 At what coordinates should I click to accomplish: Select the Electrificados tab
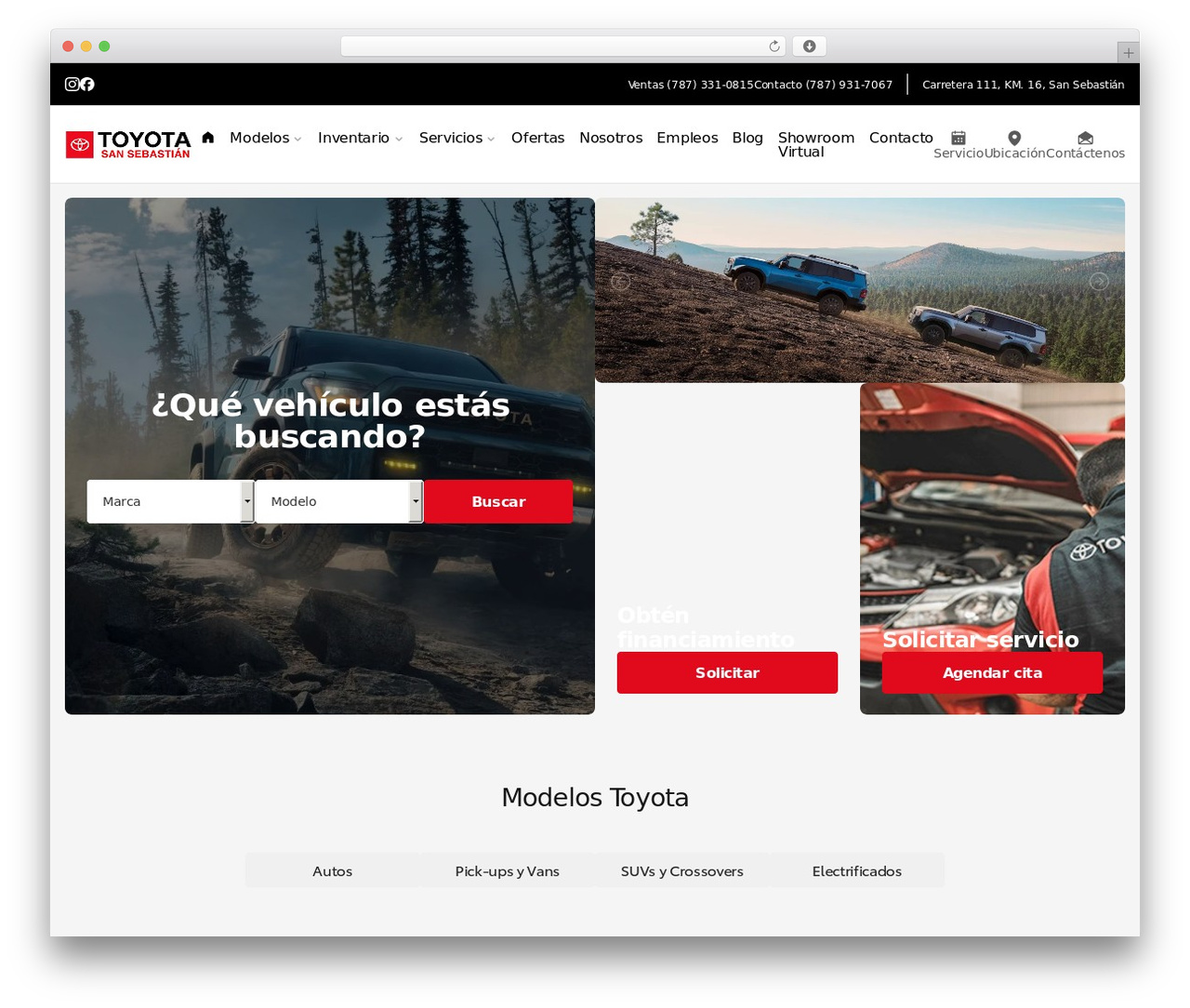click(857, 871)
